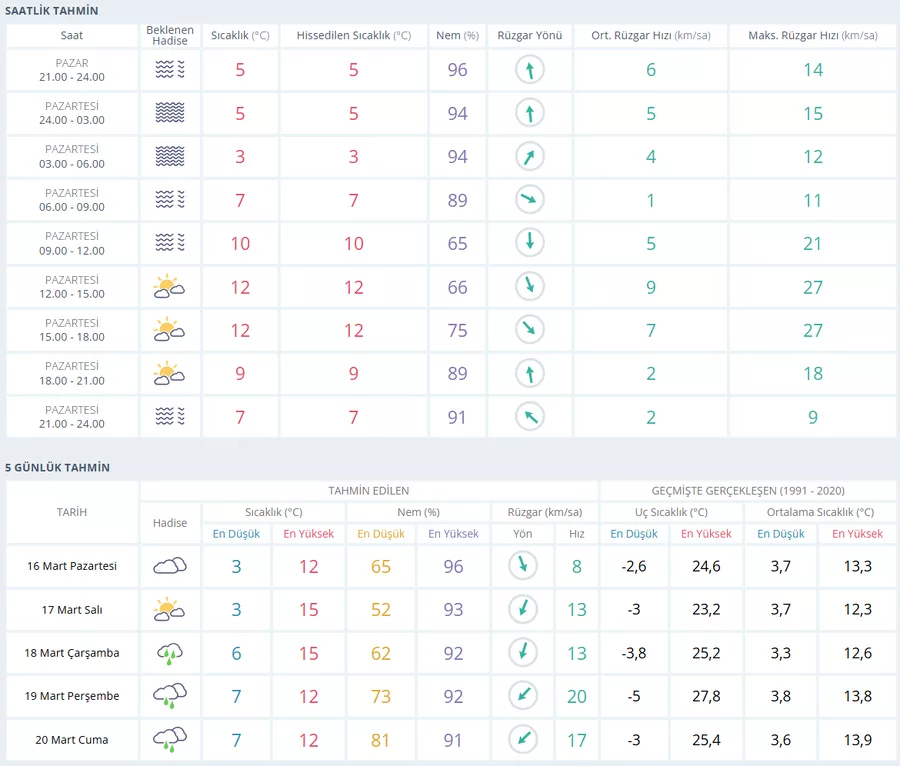This screenshot has height=766, width=900.
Task: Click the wind direction icon for 19 Mart Perşembe
Action: 520,696
